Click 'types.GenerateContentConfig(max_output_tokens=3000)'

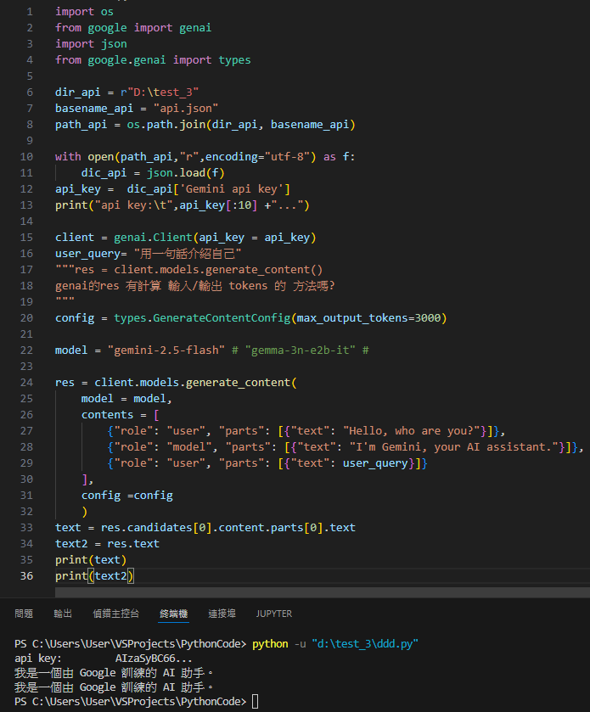pos(280,318)
